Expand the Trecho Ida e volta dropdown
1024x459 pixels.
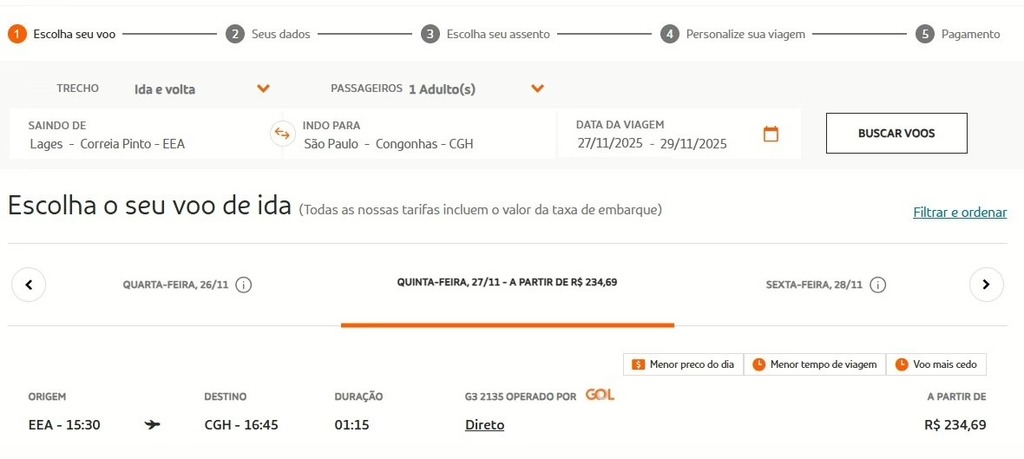coord(202,89)
